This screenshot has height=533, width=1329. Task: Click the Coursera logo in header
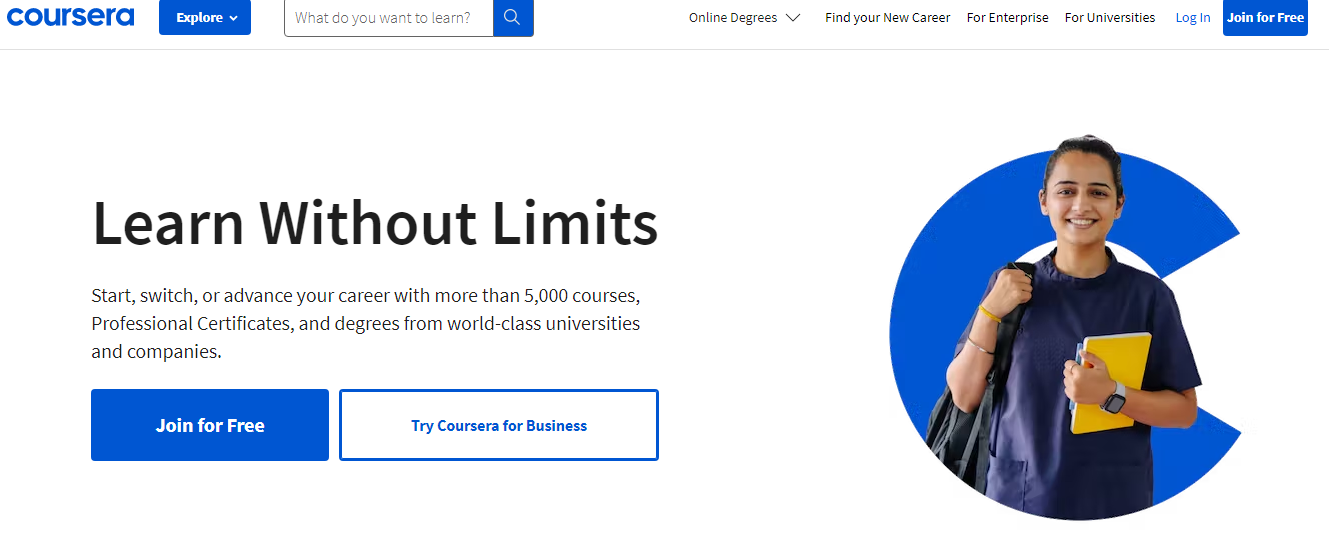click(x=70, y=16)
